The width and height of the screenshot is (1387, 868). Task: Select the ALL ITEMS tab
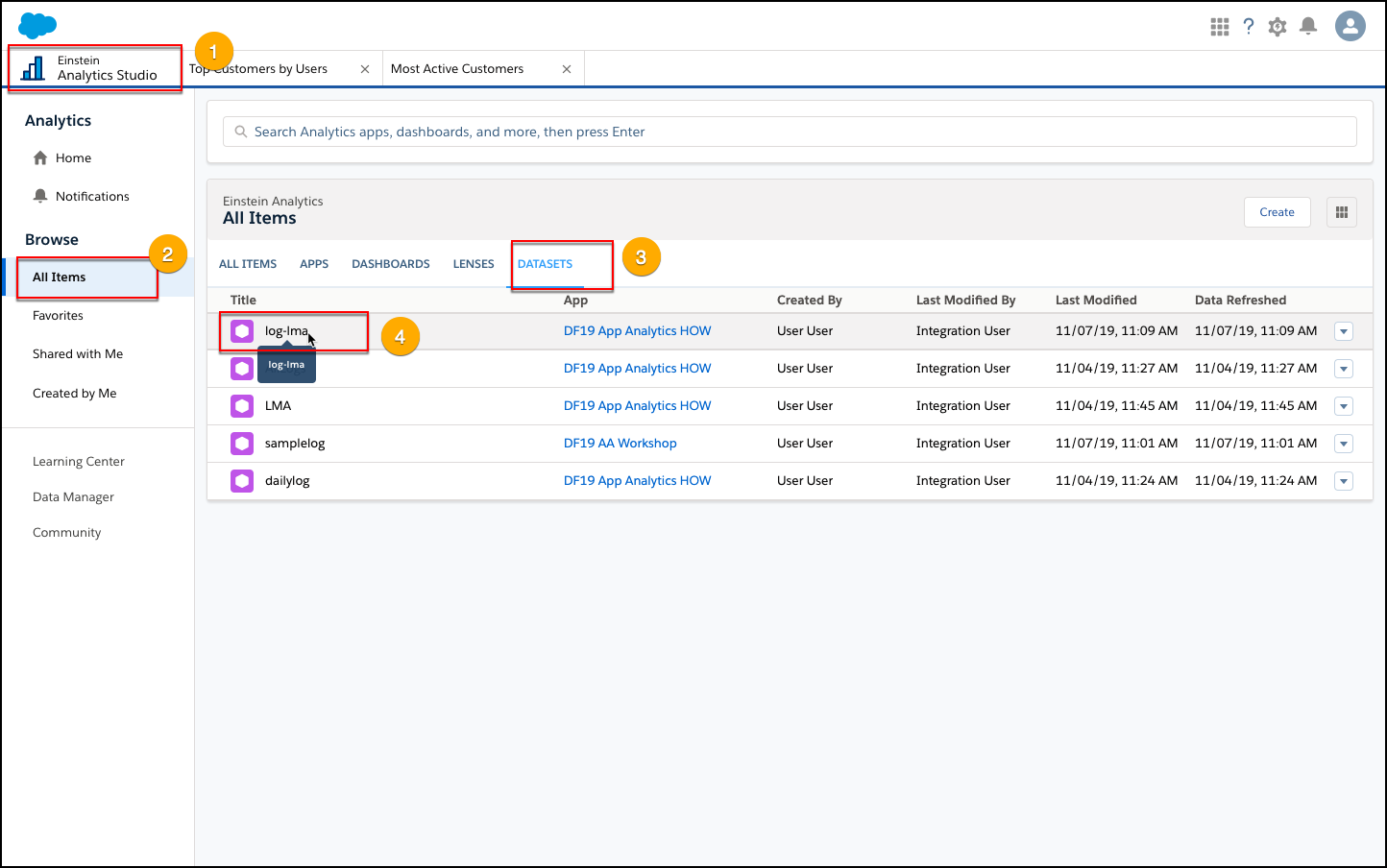point(248,264)
